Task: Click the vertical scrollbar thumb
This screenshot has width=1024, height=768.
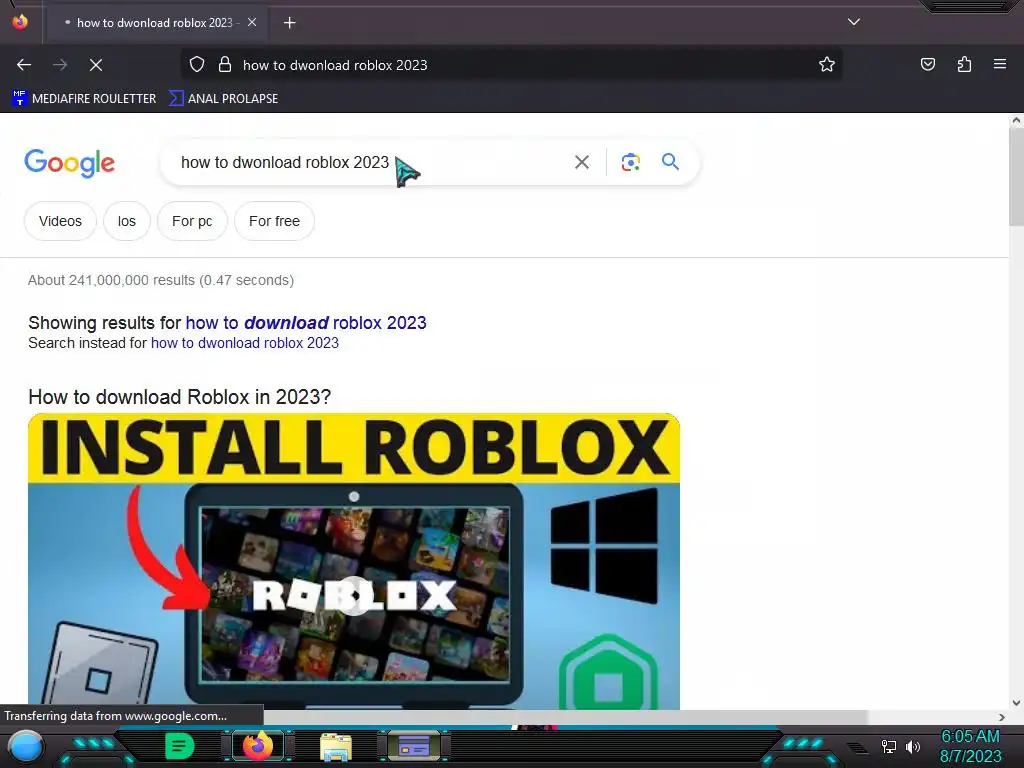Action: 1016,177
